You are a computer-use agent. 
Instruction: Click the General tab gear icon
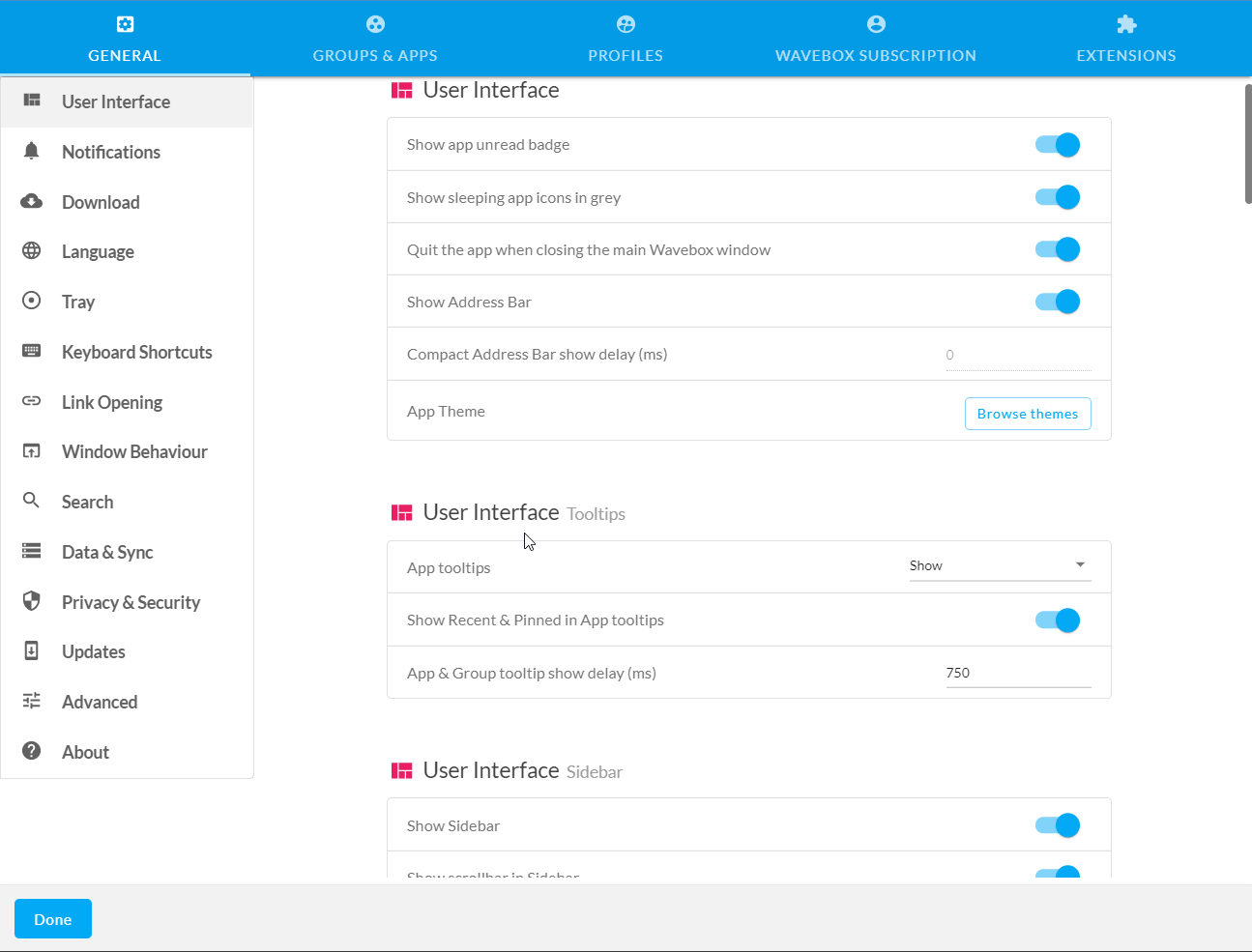[x=125, y=24]
